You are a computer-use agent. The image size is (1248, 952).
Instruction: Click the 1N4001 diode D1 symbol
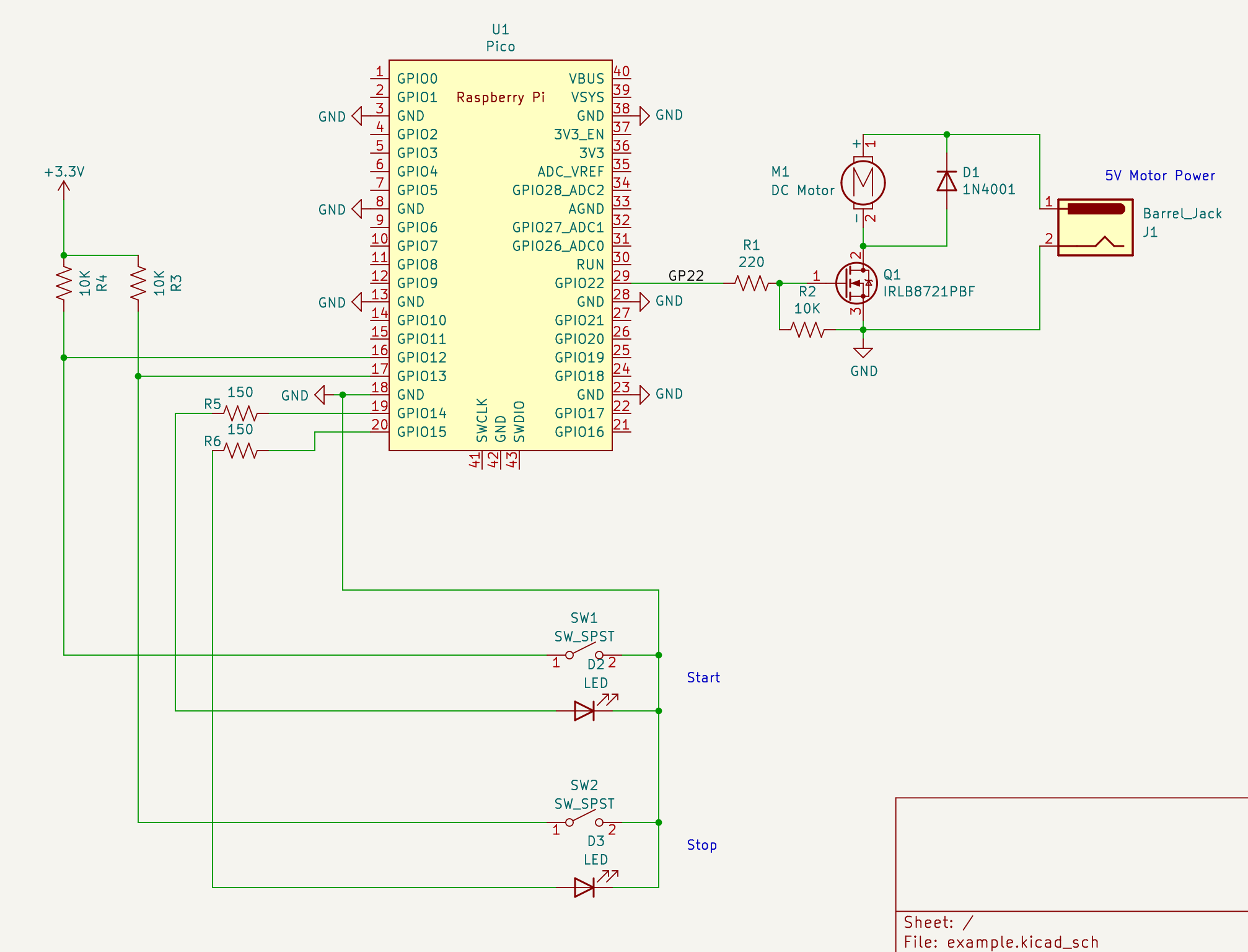tap(946, 182)
